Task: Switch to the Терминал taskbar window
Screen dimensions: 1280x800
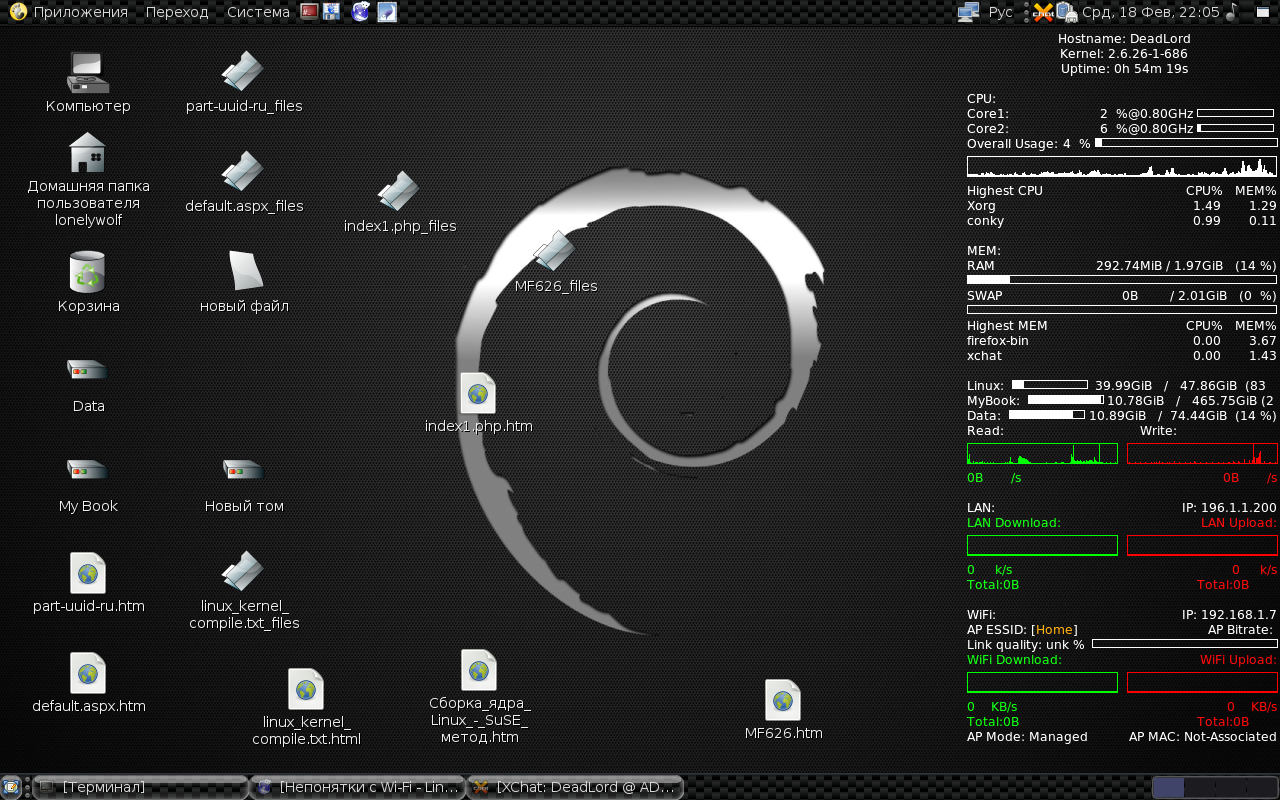Action: tap(140, 787)
